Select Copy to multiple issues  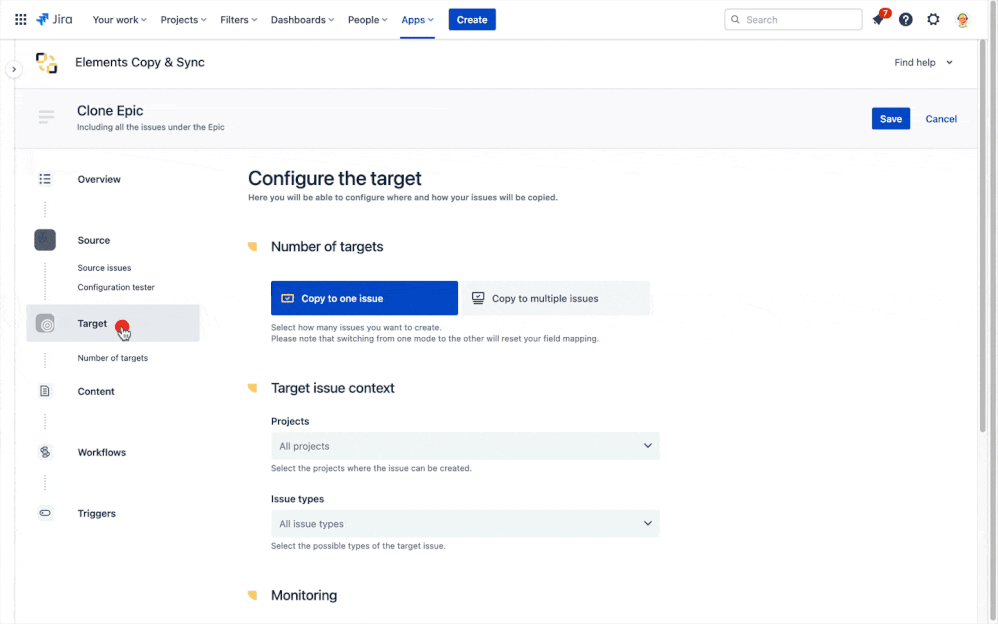click(556, 298)
